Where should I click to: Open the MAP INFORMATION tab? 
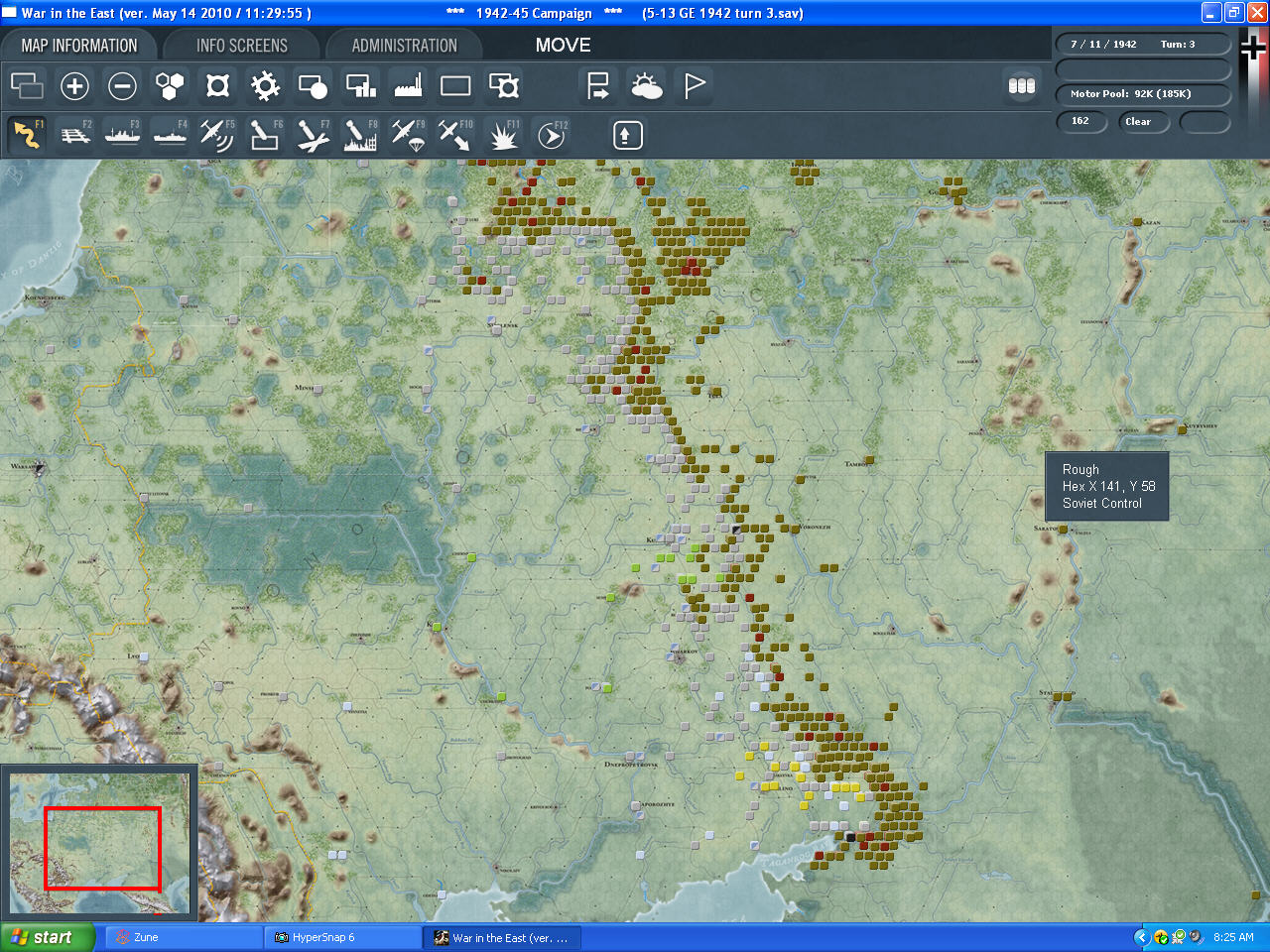79,46
